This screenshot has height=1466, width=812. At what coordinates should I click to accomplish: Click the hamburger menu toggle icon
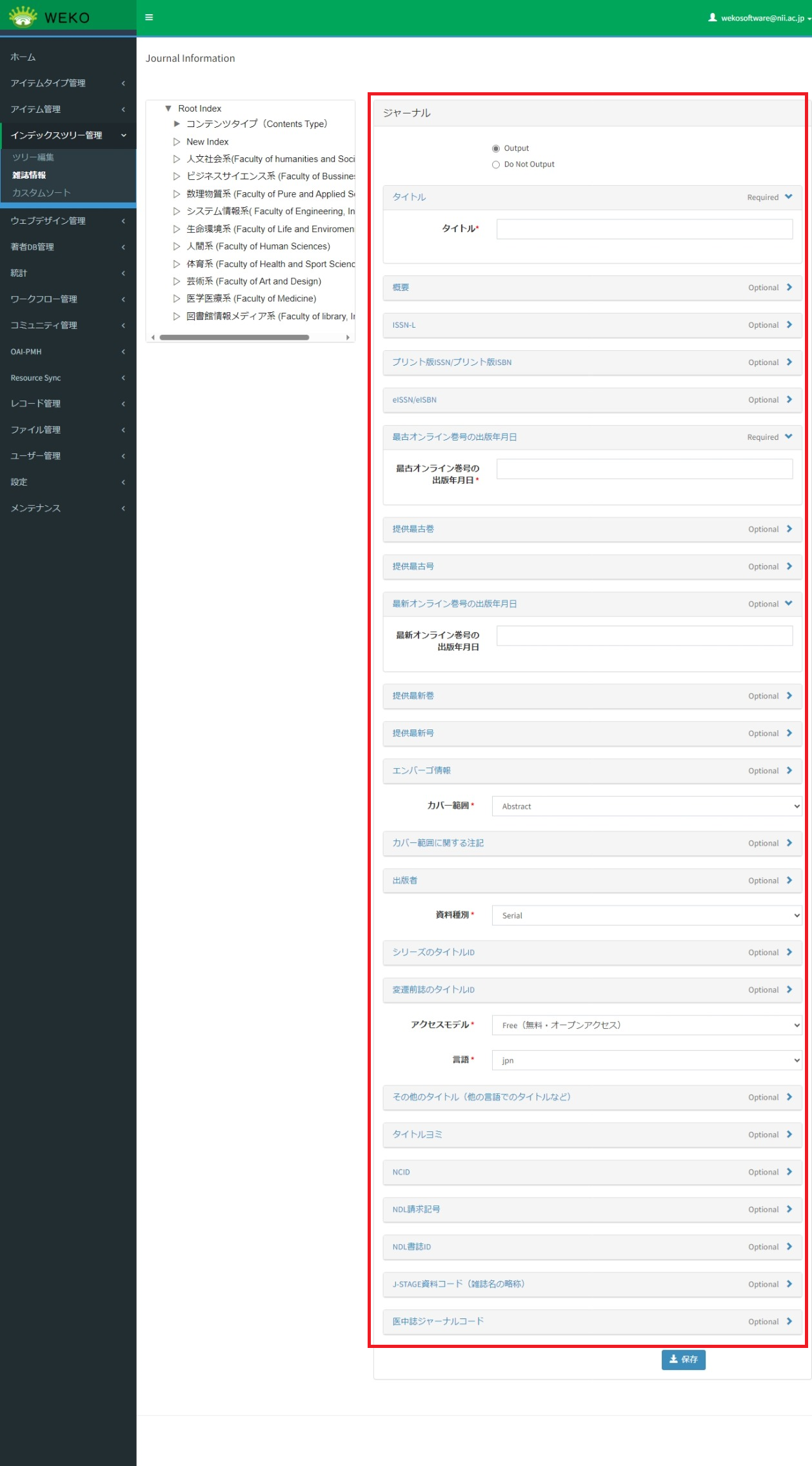149,17
